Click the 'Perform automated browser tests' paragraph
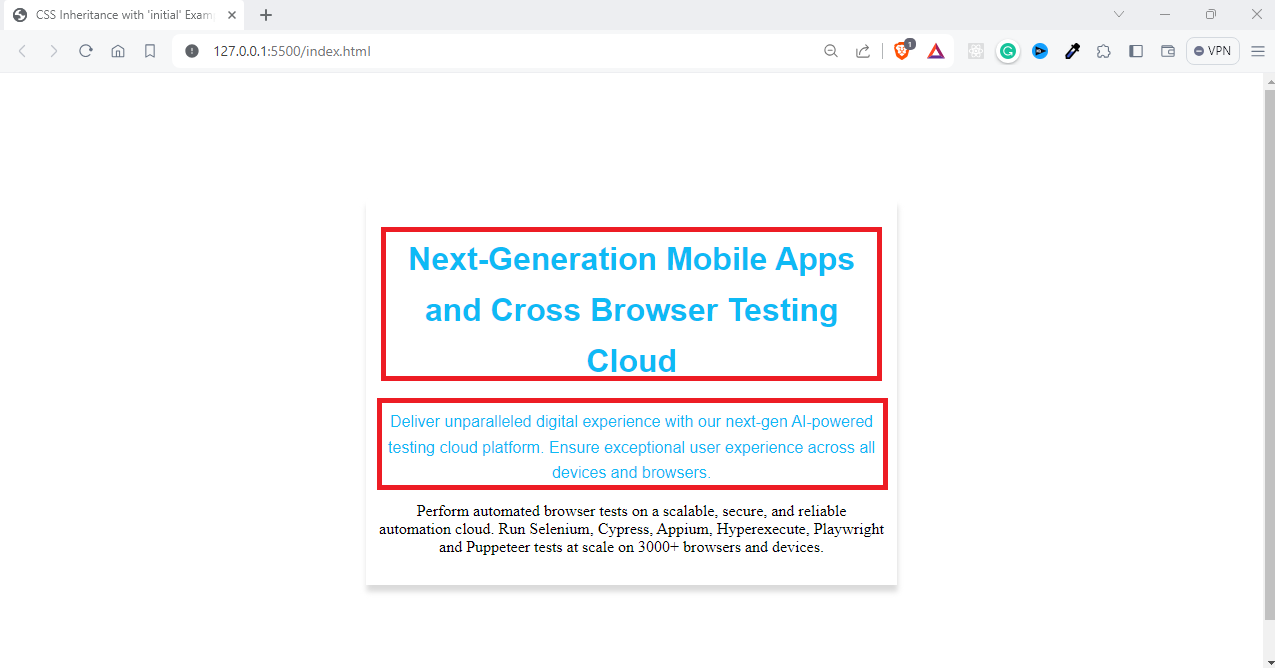Viewport: 1275px width, 668px height. click(631, 529)
